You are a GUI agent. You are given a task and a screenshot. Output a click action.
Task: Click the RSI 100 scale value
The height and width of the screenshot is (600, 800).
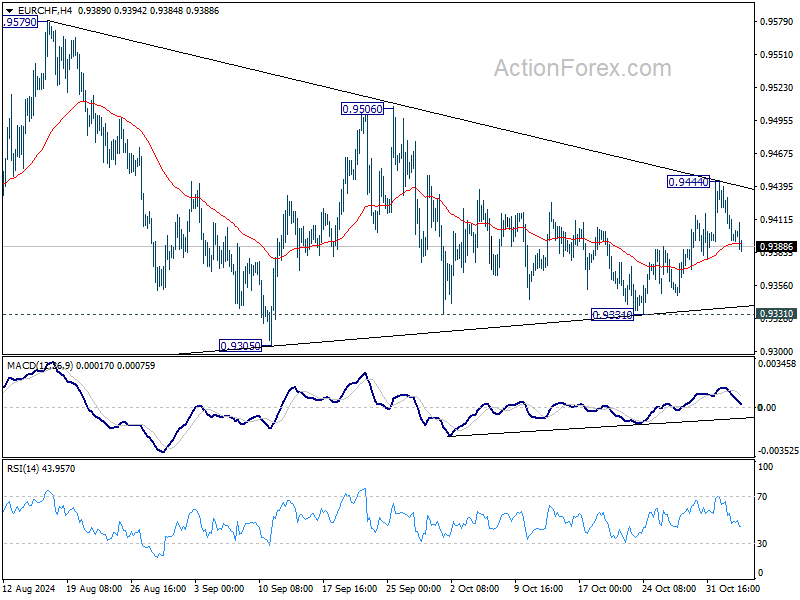pyautogui.click(x=766, y=466)
